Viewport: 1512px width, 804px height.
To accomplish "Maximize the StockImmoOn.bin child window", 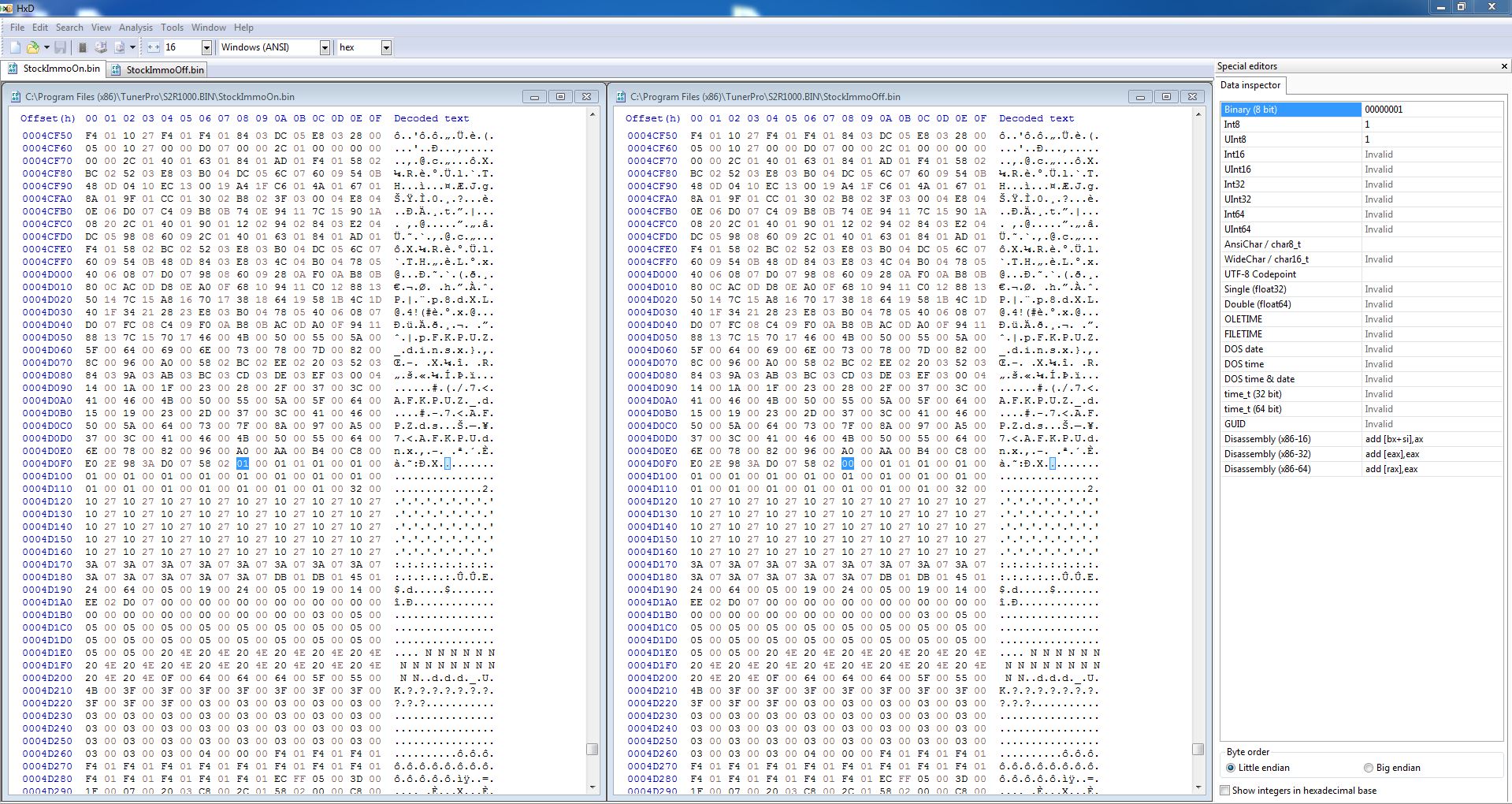I will coord(560,96).
